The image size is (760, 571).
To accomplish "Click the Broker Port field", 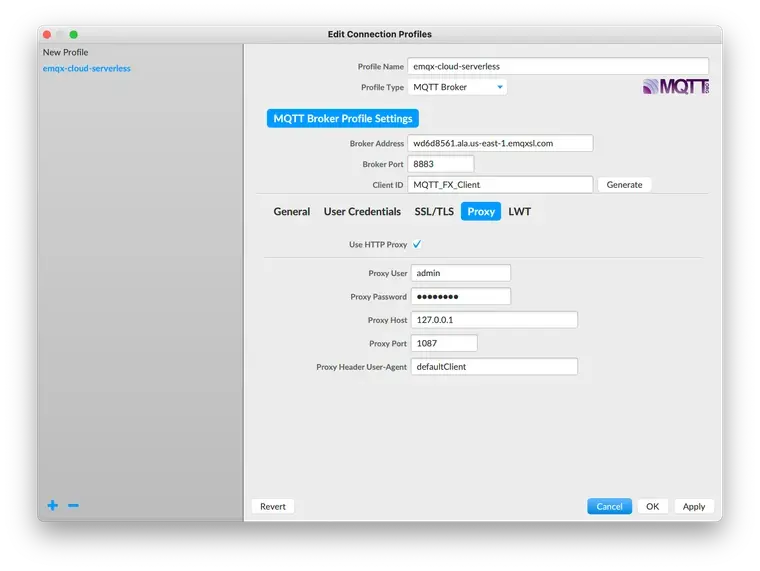I will coord(441,164).
